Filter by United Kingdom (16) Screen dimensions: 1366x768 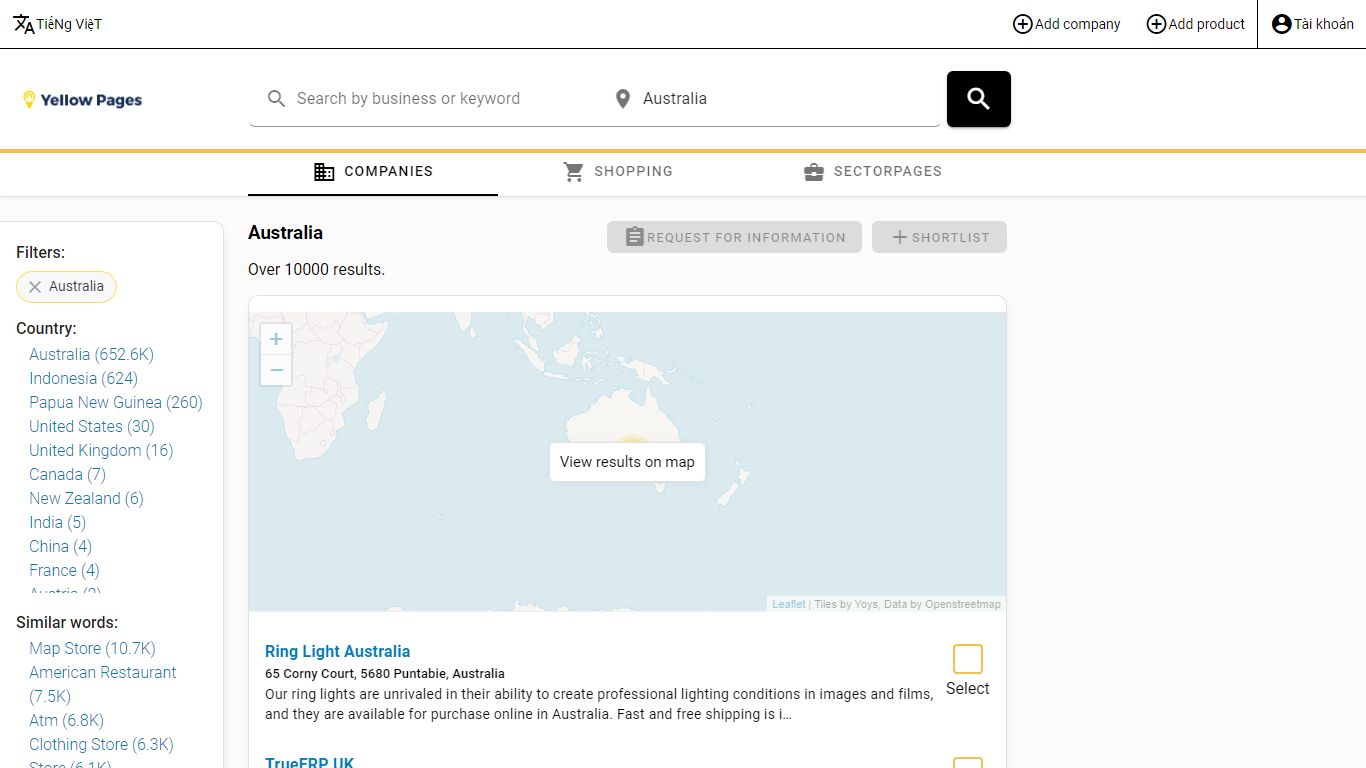(101, 450)
